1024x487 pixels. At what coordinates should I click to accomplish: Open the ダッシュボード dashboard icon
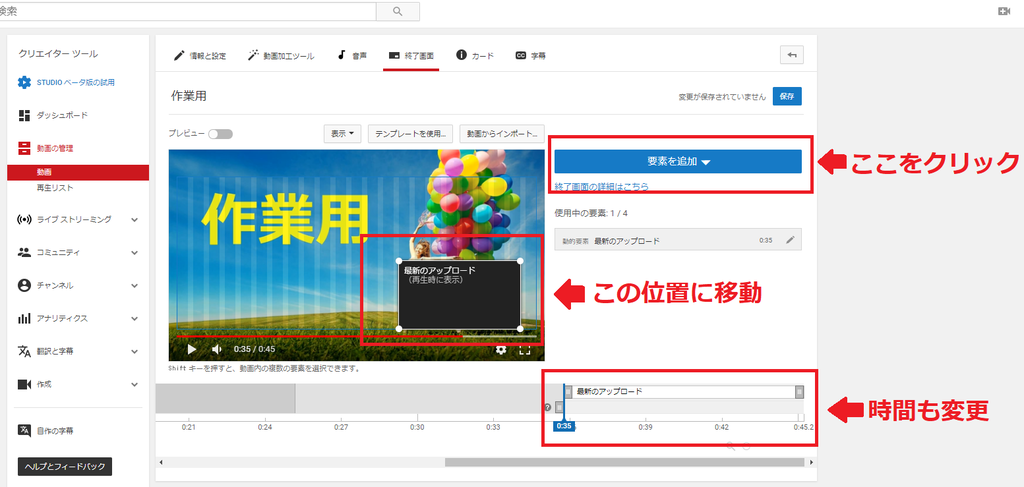pos(24,116)
